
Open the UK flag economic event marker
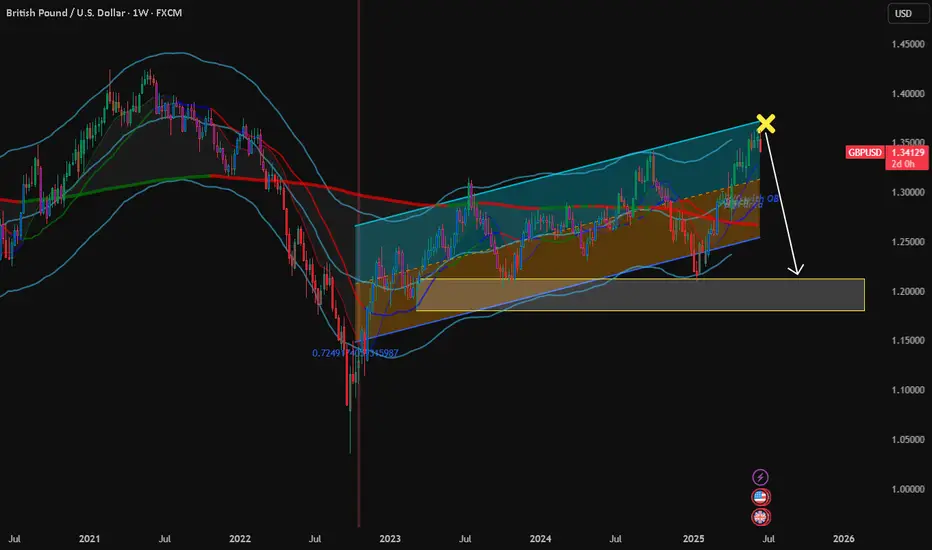[x=760, y=517]
